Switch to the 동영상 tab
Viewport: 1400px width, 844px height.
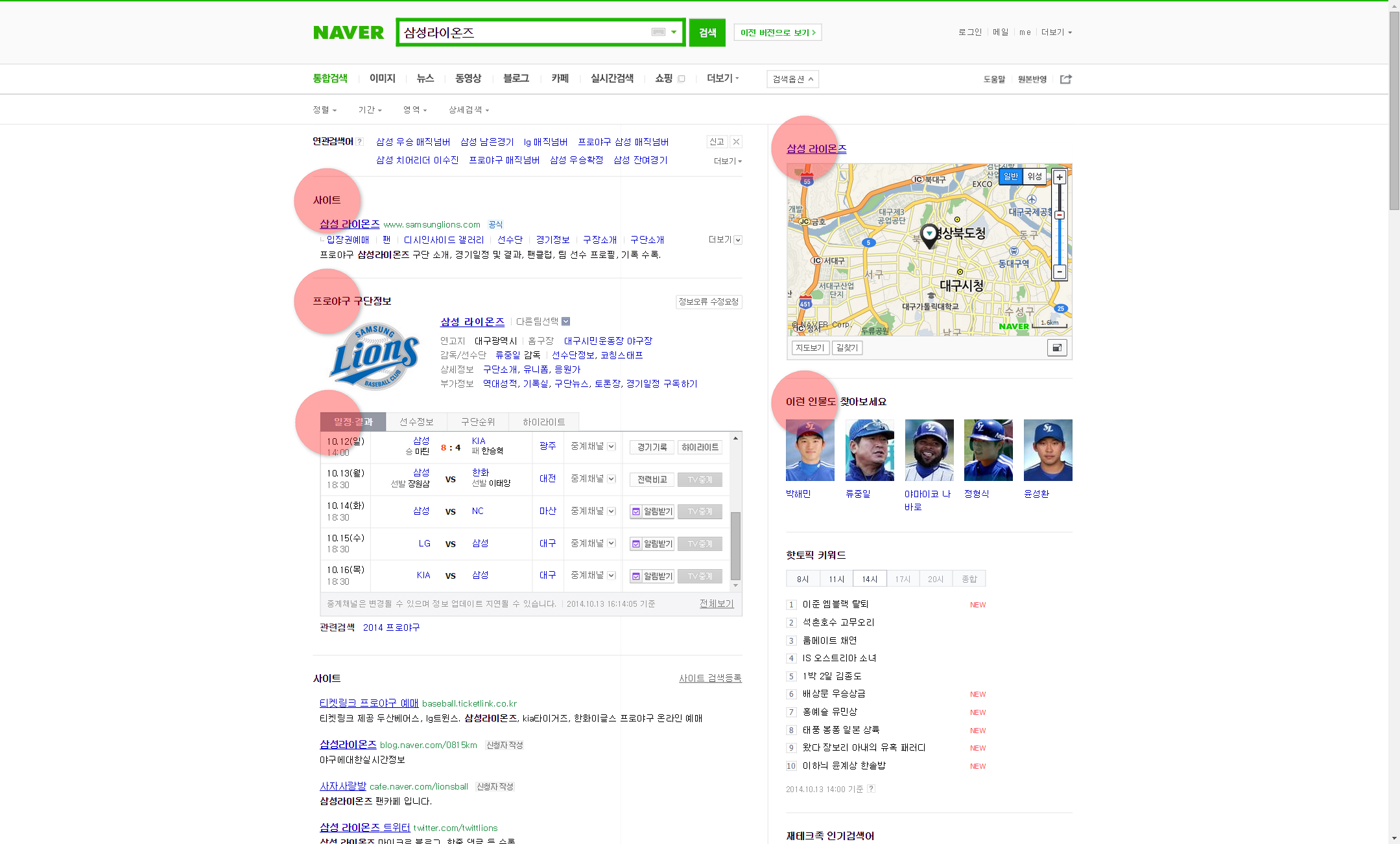coord(468,78)
